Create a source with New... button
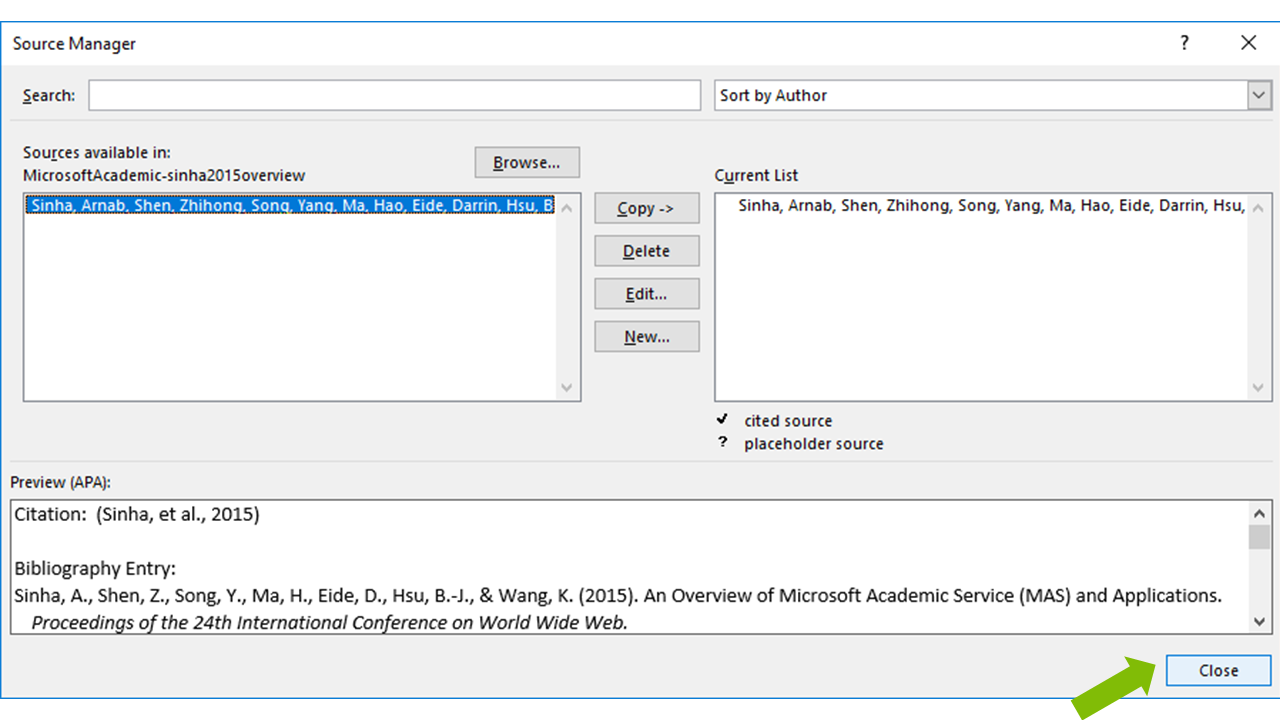The width and height of the screenshot is (1280, 720). pyautogui.click(x=646, y=337)
